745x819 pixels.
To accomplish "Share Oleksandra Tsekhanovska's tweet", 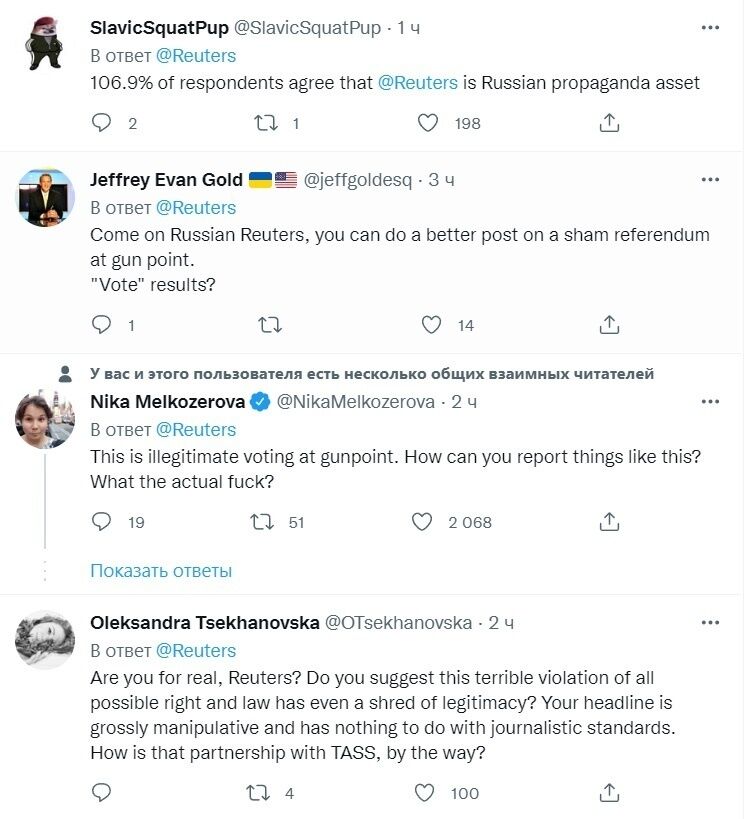I will pyautogui.click(x=609, y=793).
